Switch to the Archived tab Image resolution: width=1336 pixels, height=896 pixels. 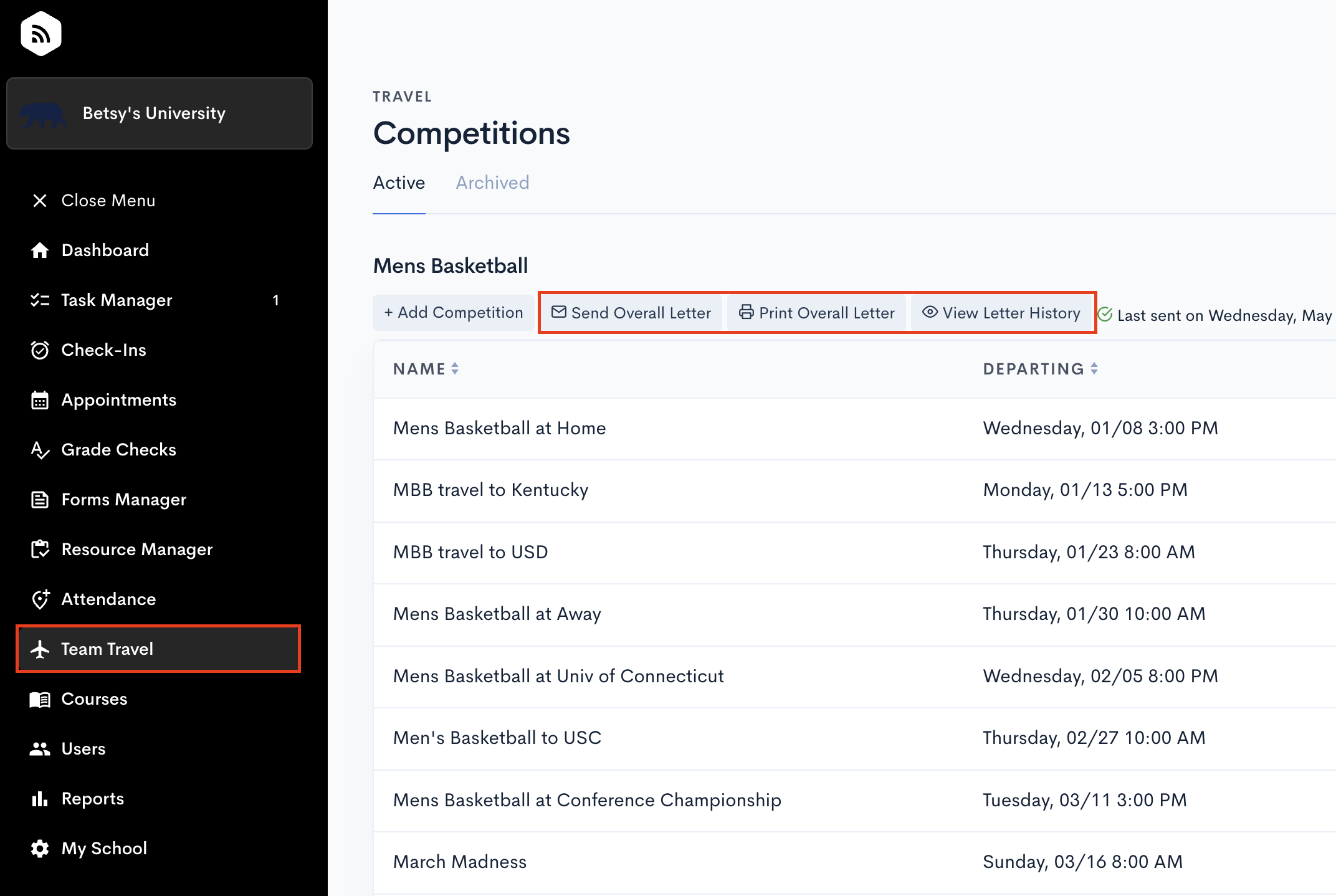click(492, 183)
